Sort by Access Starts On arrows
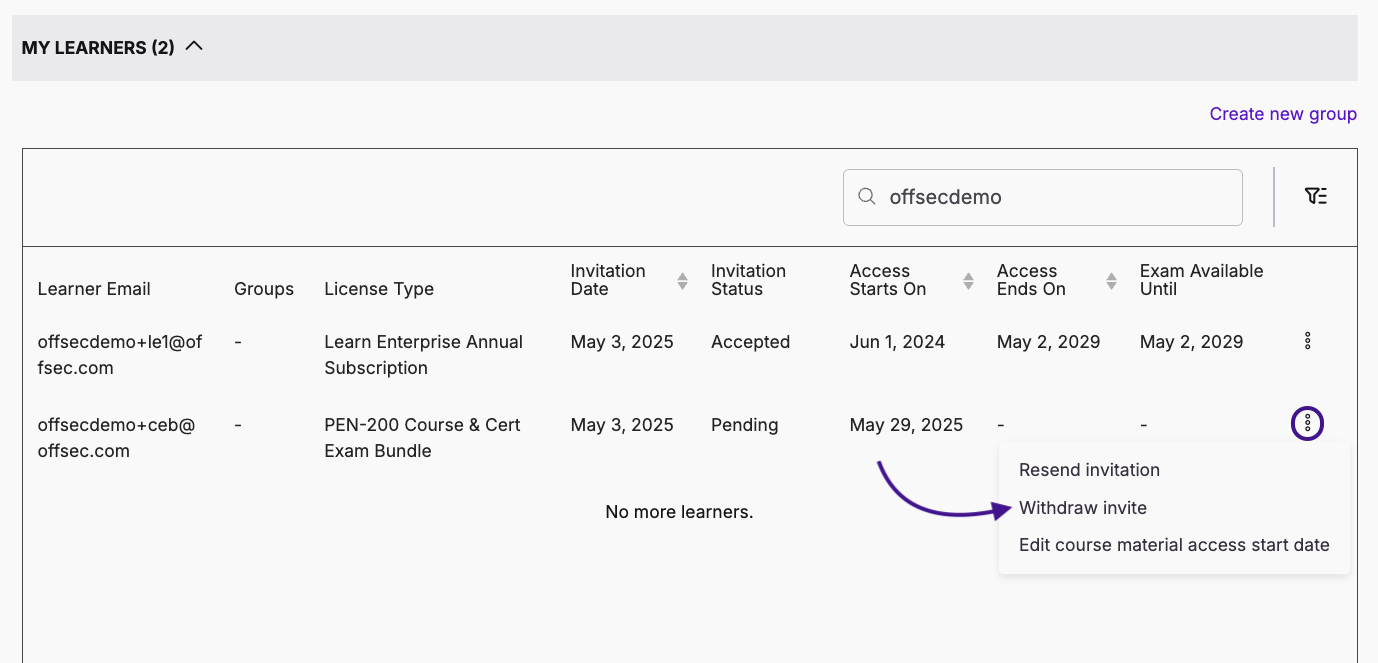The width and height of the screenshot is (1378, 663). [968, 281]
